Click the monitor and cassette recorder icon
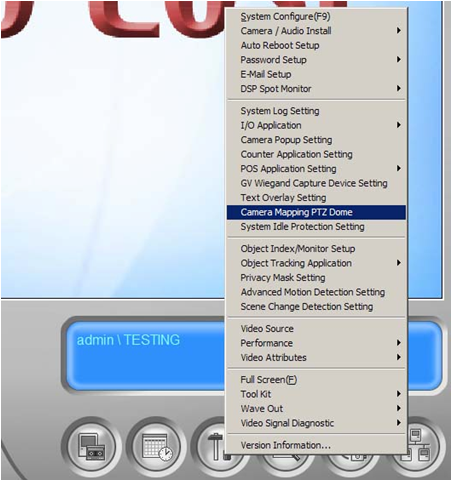The width and height of the screenshot is (452, 481). tap(92, 446)
